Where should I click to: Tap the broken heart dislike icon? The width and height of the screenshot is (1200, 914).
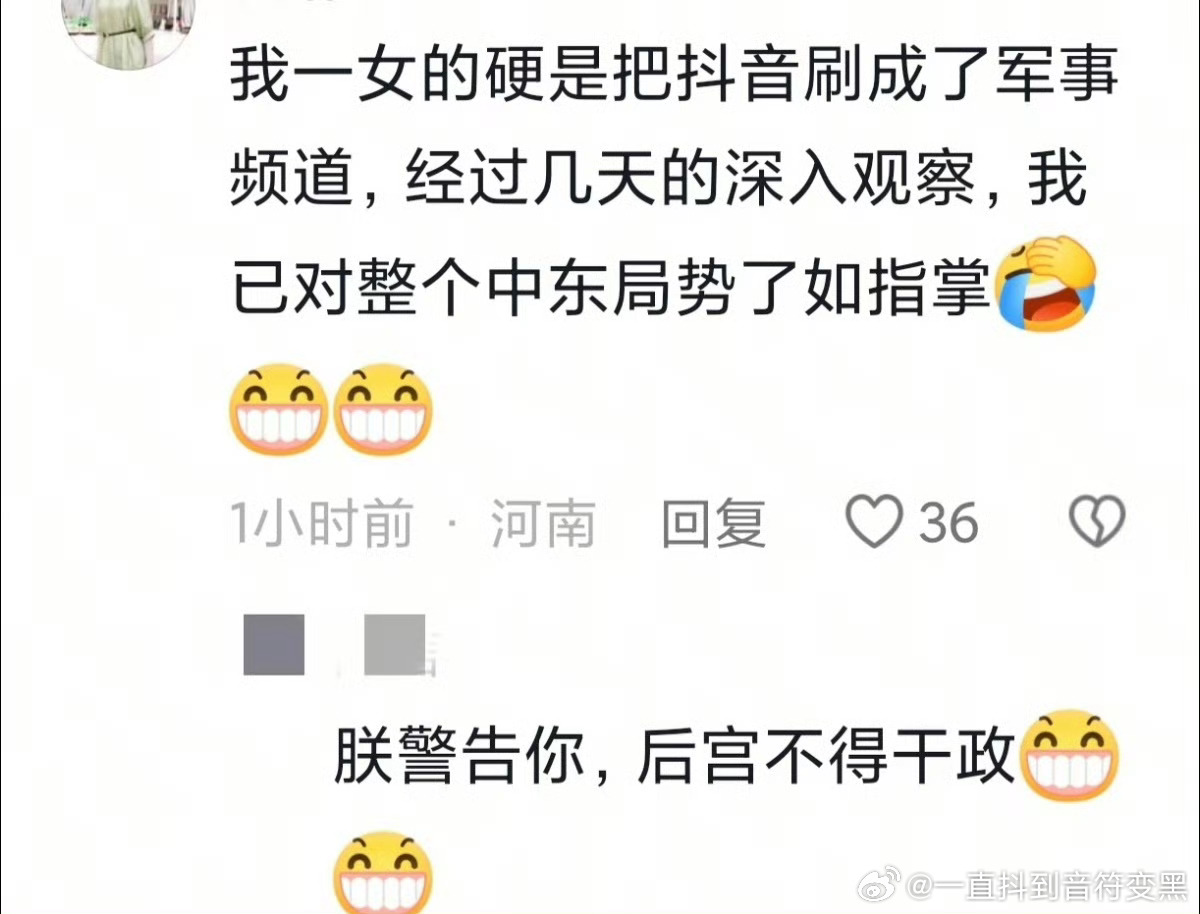tap(1098, 522)
